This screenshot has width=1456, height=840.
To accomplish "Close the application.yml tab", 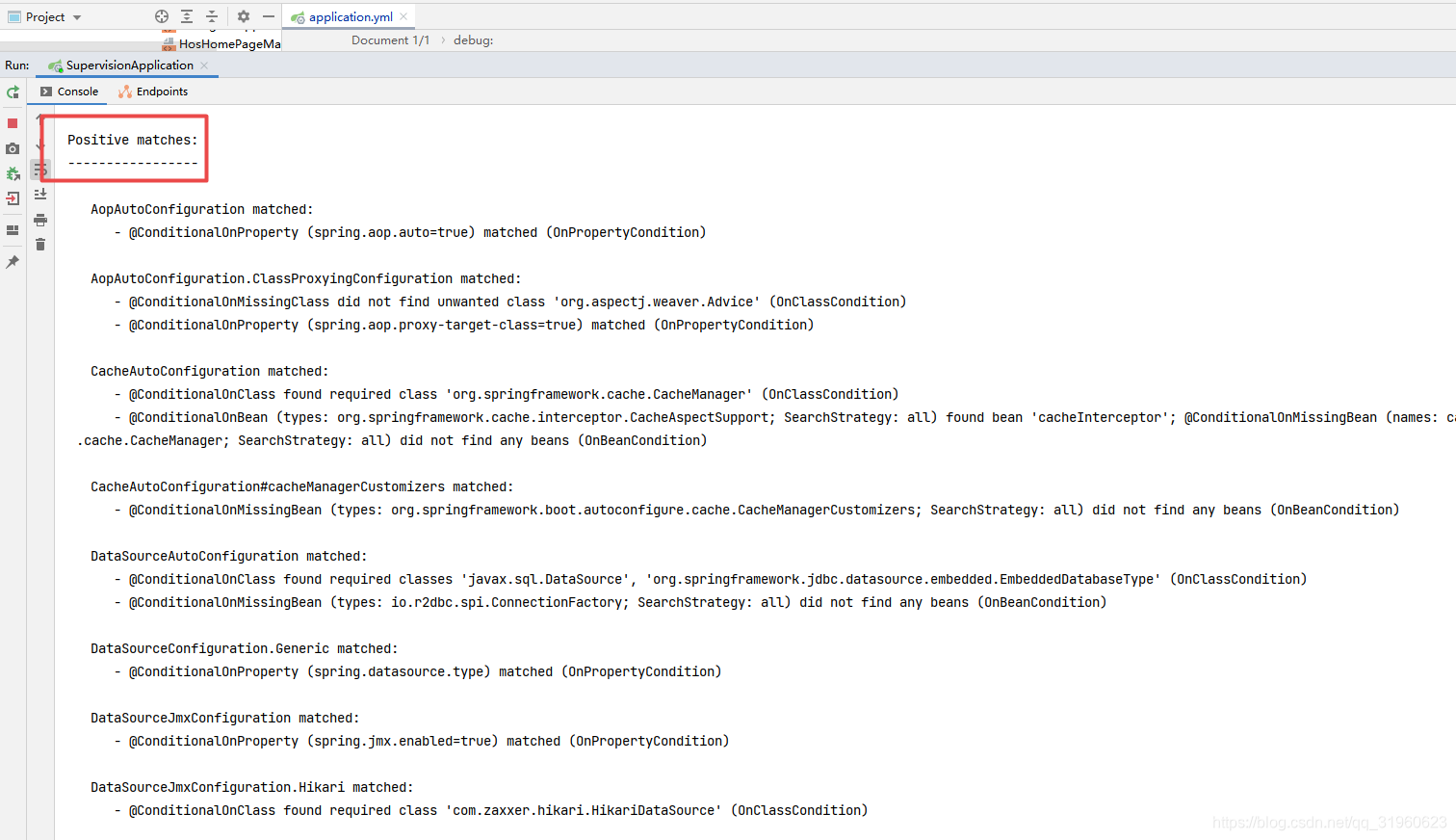I will point(403,16).
